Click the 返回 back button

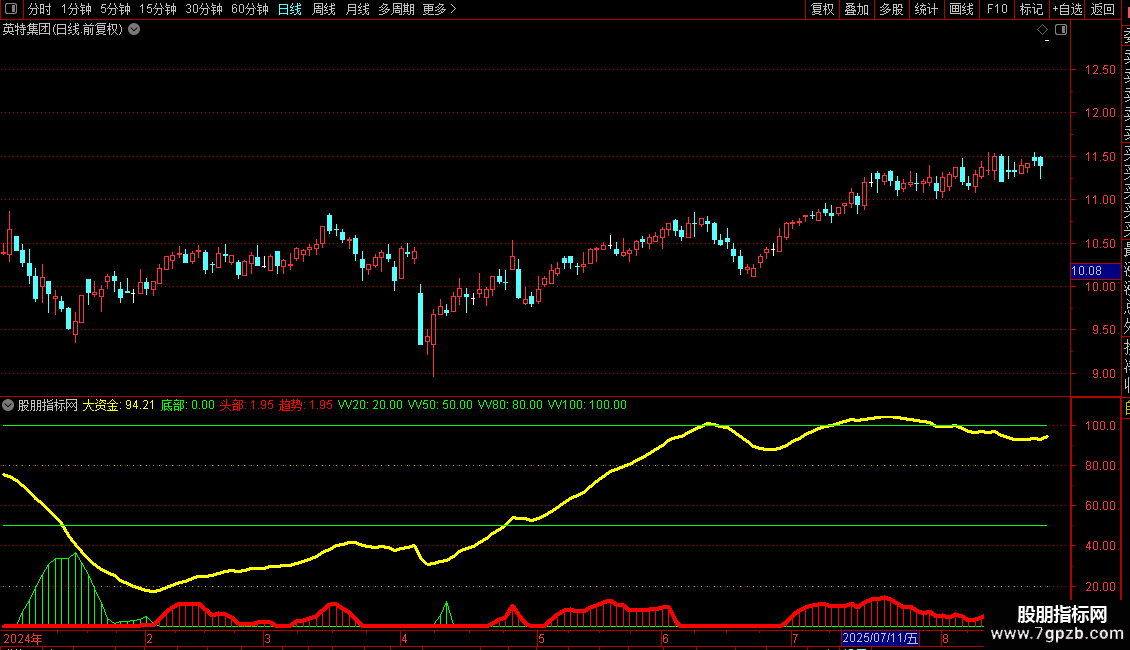(x=1103, y=9)
